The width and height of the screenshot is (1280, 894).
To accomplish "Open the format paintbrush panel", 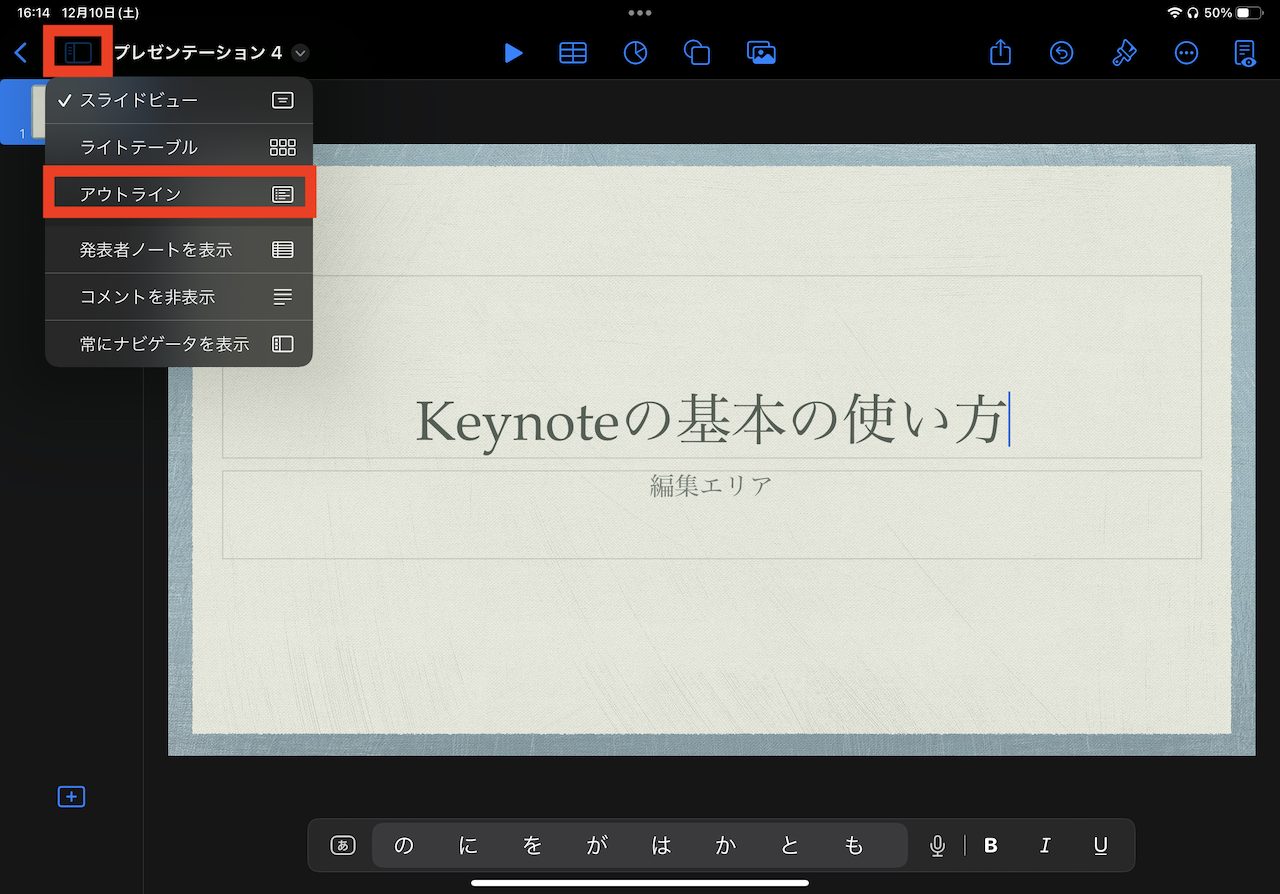I will 1124,53.
